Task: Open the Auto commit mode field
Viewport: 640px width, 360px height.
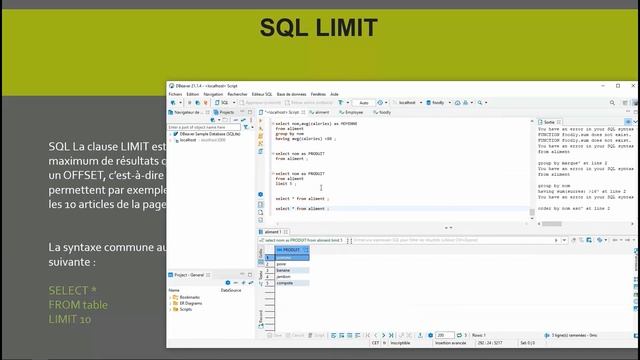Action: click(363, 103)
